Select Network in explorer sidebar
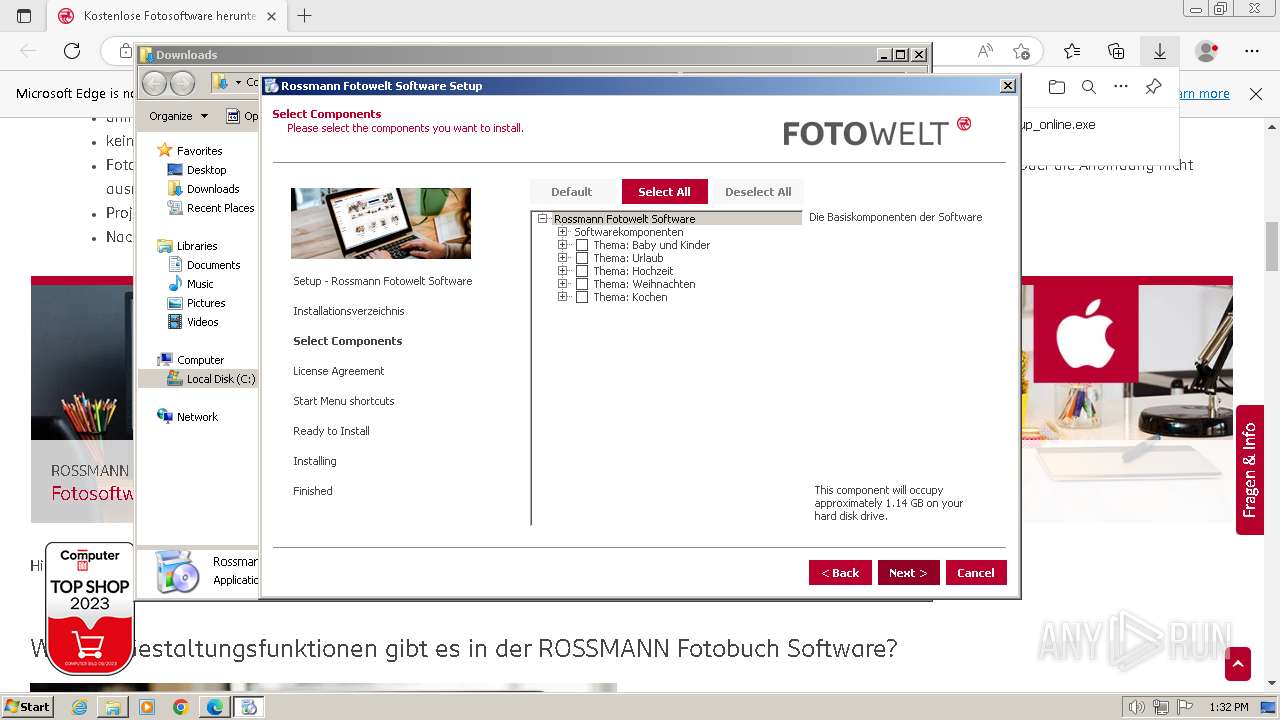The image size is (1280, 720). coord(197,417)
